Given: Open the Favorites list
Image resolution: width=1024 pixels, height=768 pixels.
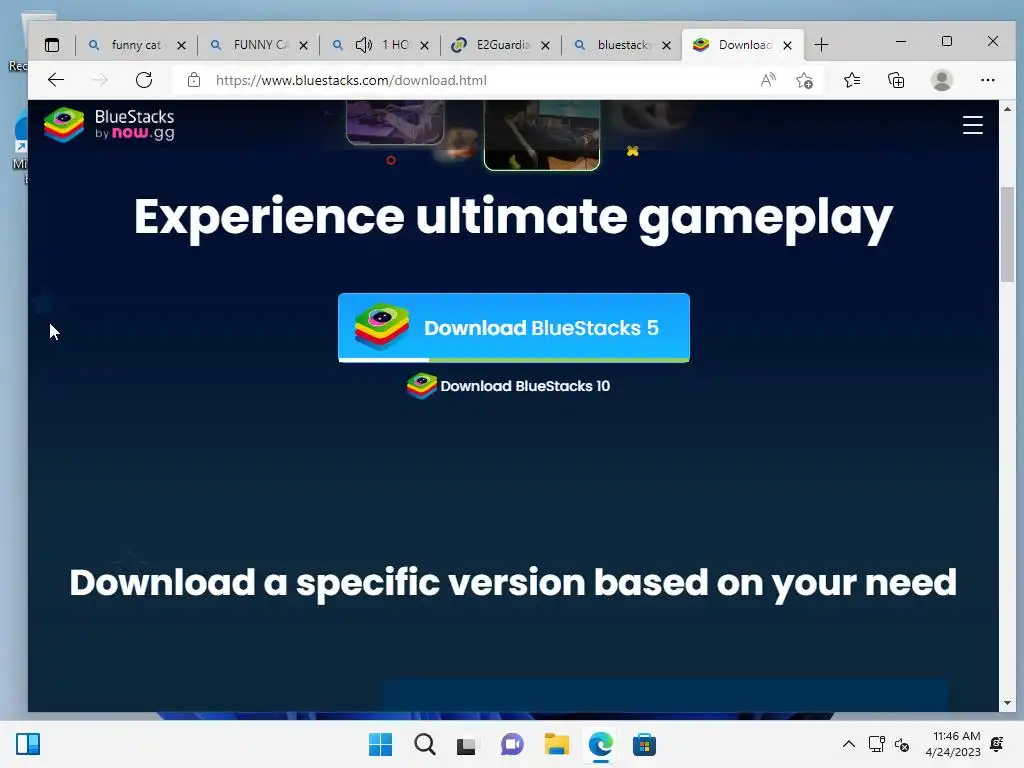Looking at the screenshot, I should coord(852,80).
